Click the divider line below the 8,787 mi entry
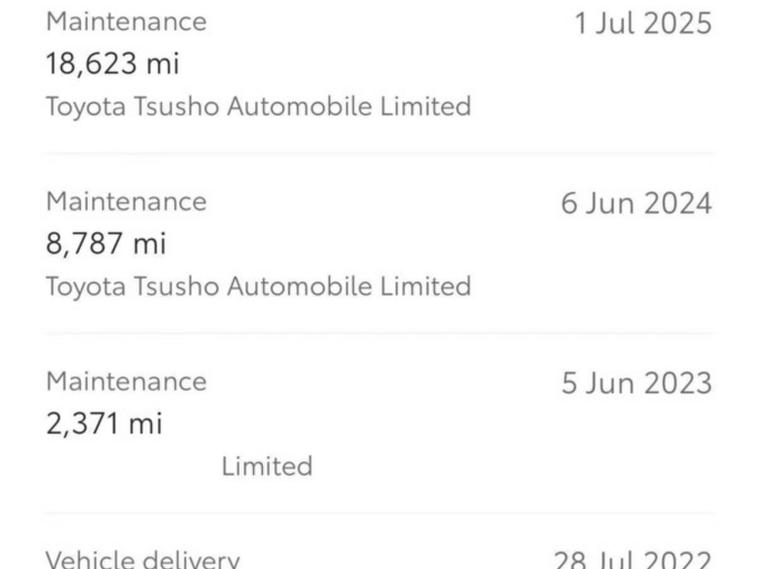The image size is (759, 569). pos(379,333)
